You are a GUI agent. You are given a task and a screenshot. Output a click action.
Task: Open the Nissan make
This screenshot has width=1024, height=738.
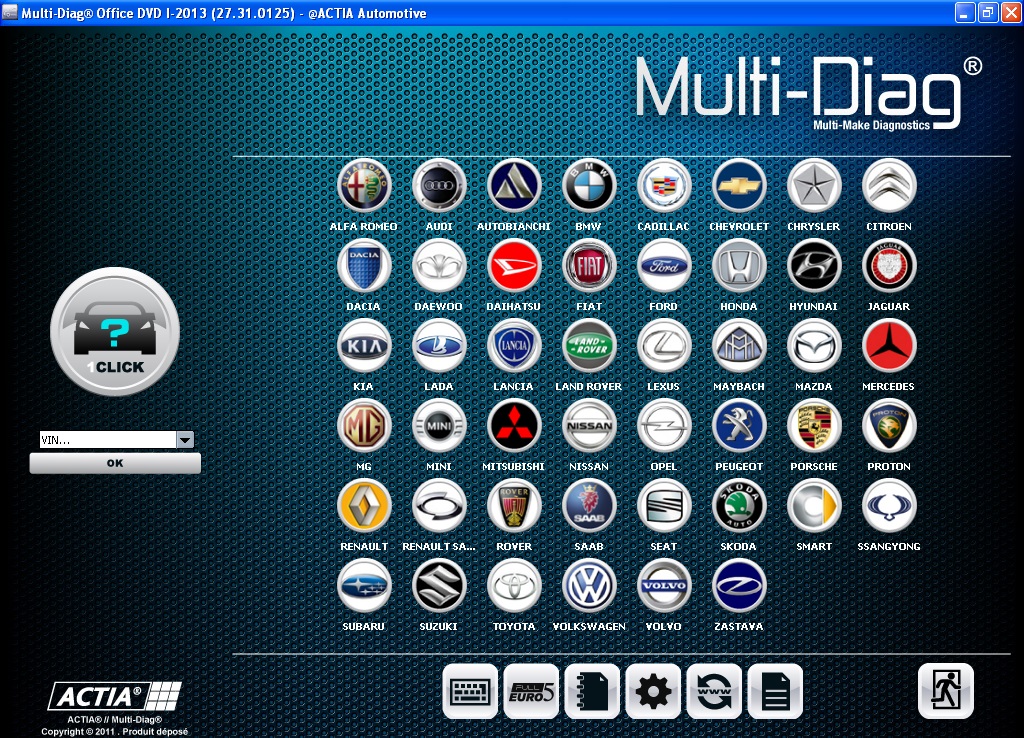pyautogui.click(x=589, y=426)
